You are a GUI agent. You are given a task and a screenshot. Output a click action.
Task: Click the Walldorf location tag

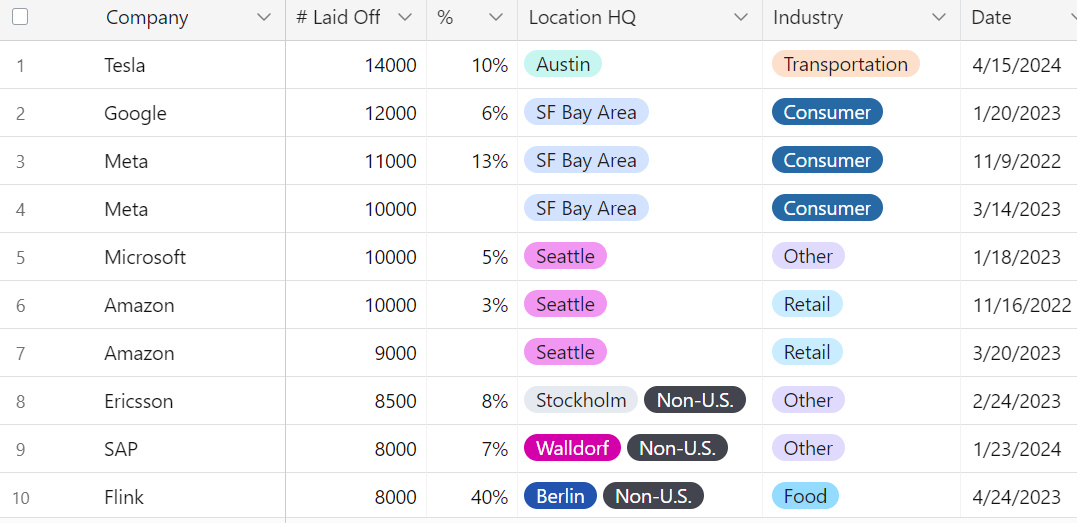573,448
